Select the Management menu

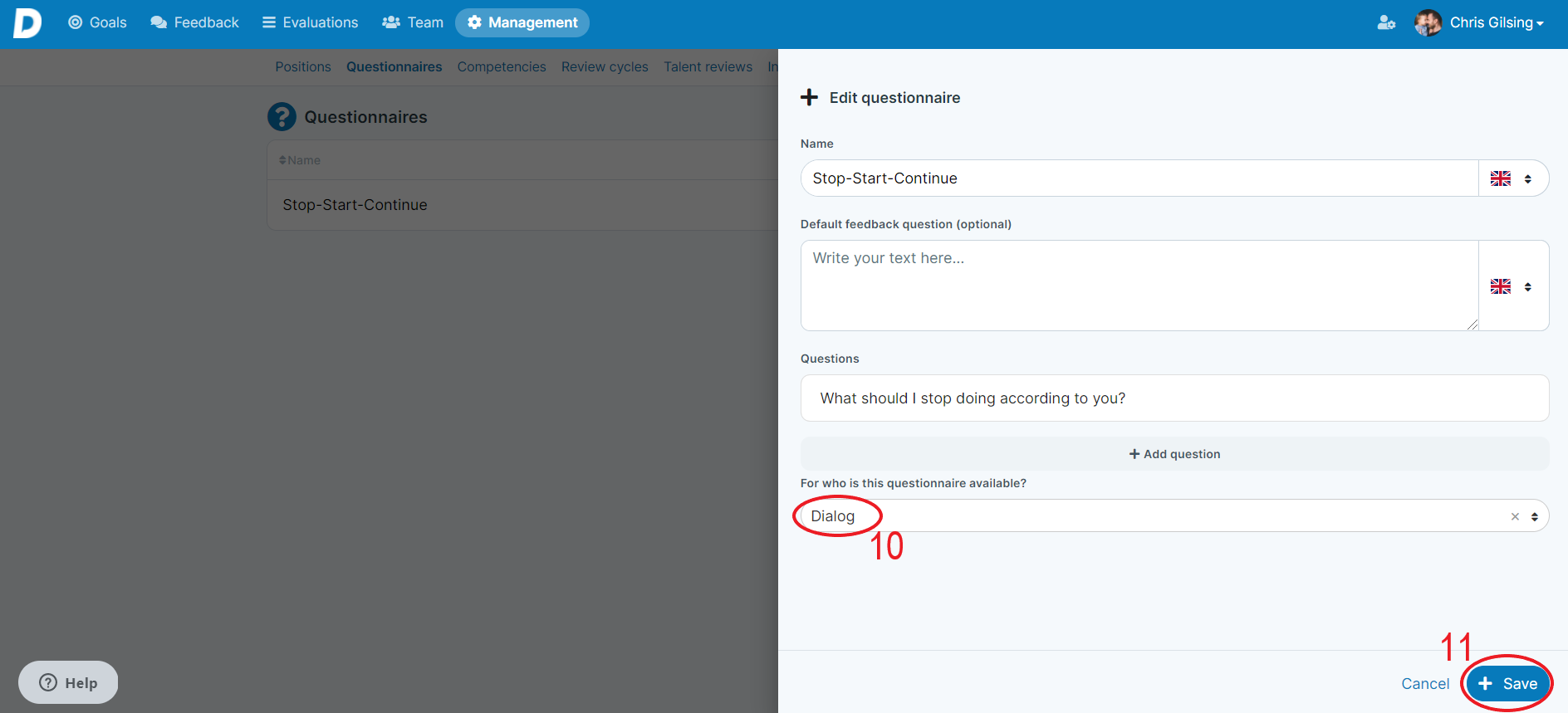[522, 22]
